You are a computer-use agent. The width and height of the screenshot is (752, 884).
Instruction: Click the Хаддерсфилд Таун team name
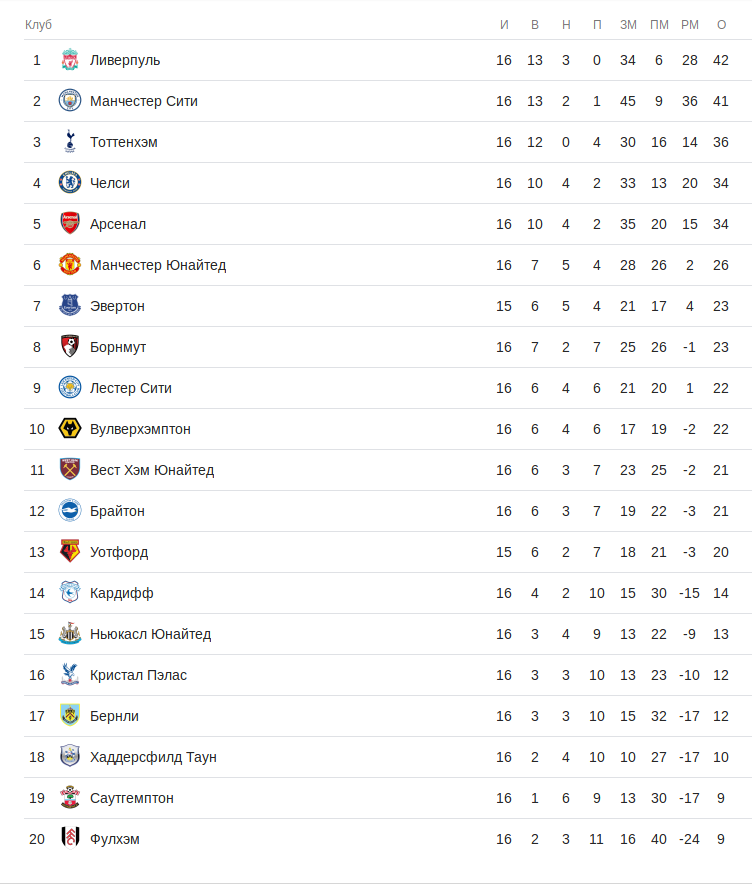[153, 757]
